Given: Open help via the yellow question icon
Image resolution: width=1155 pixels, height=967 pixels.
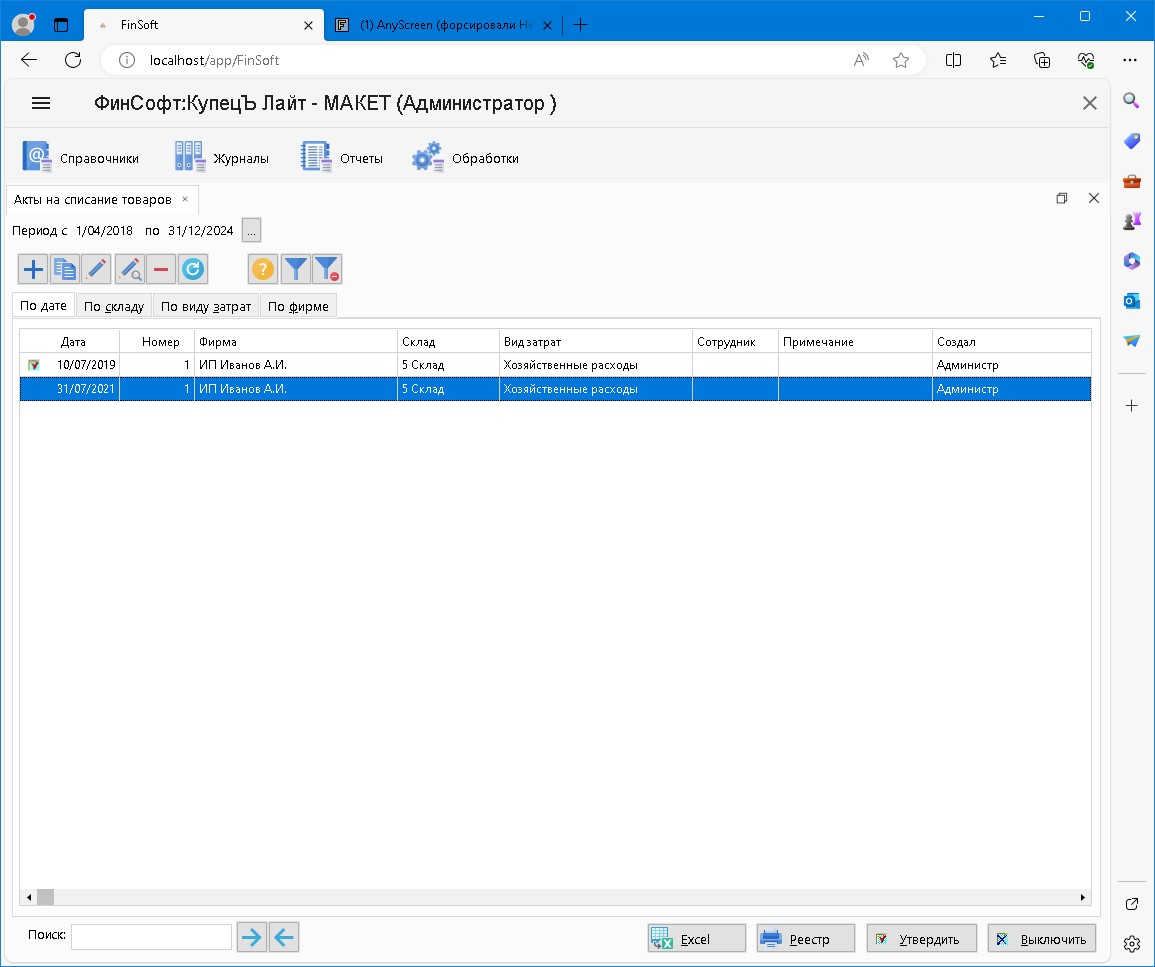Looking at the screenshot, I should (x=263, y=268).
